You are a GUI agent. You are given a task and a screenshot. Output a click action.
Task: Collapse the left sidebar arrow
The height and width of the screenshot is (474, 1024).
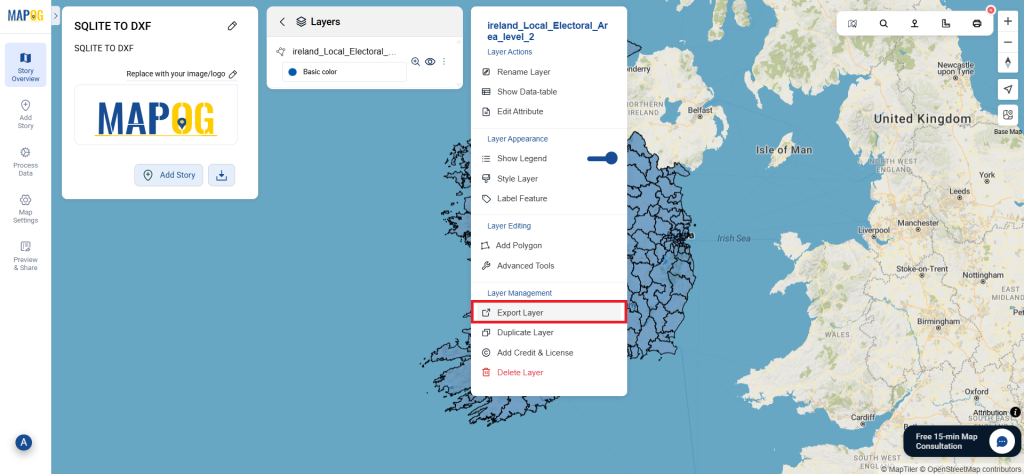pos(56,17)
